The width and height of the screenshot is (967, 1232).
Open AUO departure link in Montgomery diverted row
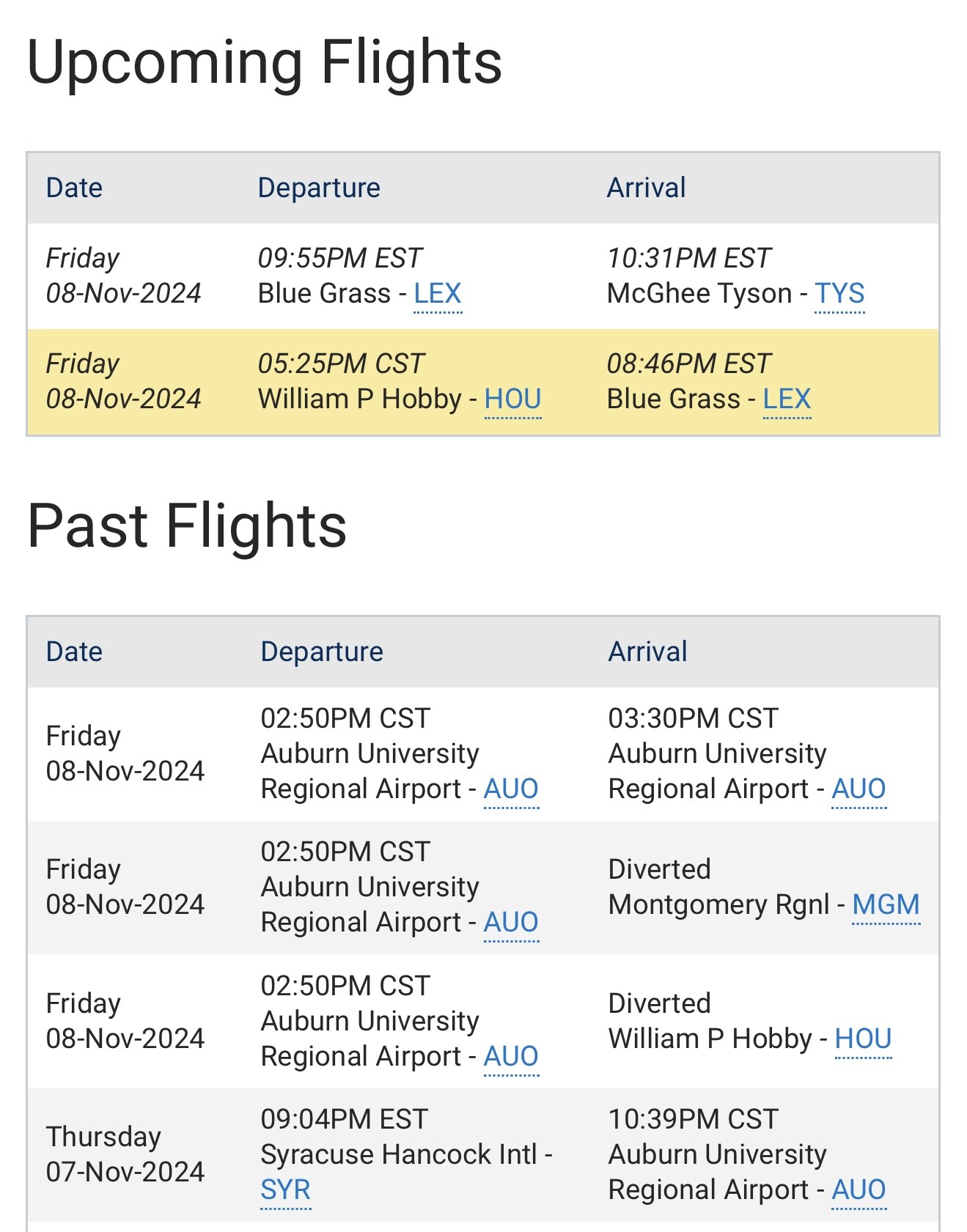tap(511, 923)
